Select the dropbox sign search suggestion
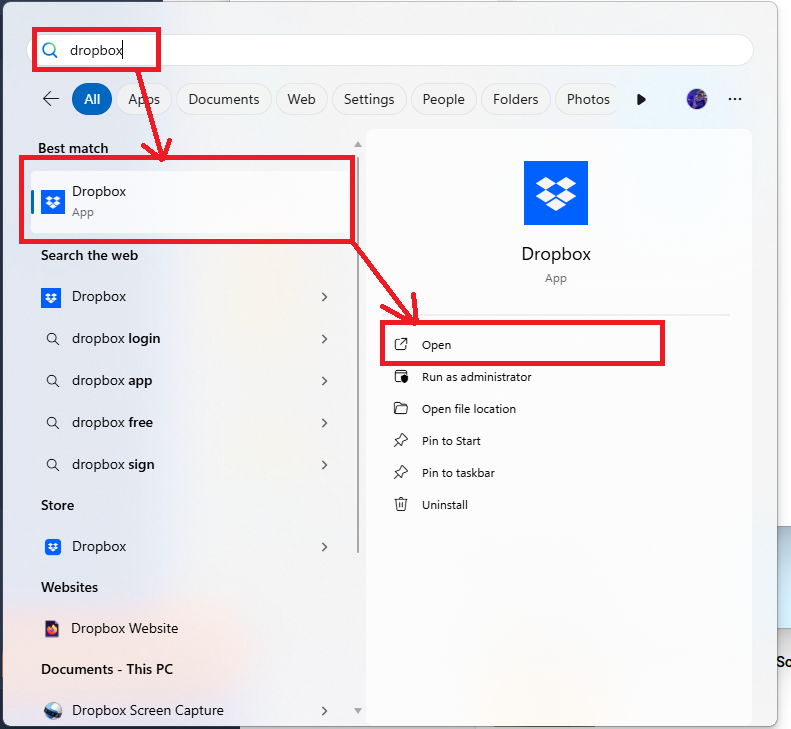 point(113,465)
